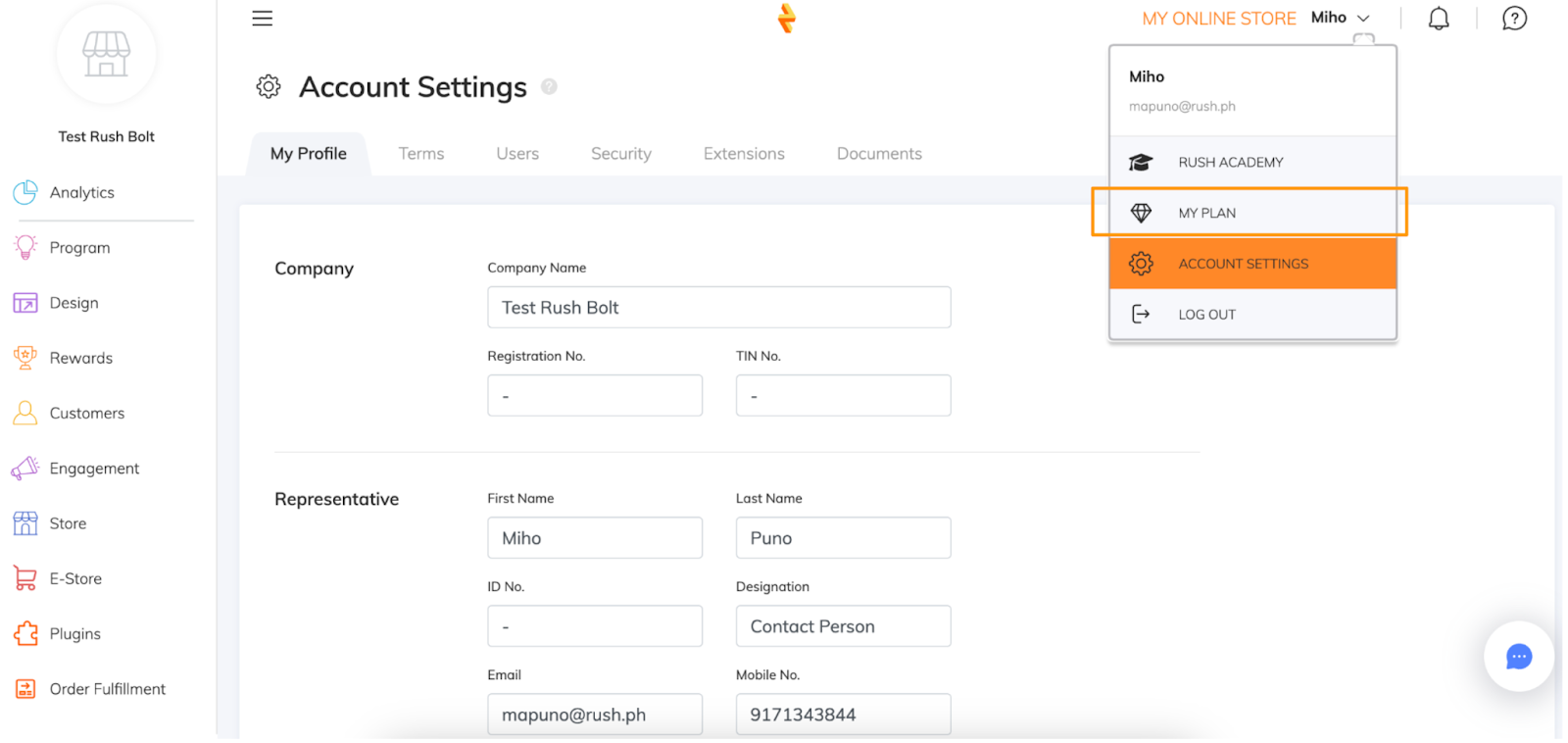Select ACCOUNT SETTINGS menu entry

[x=1252, y=264]
